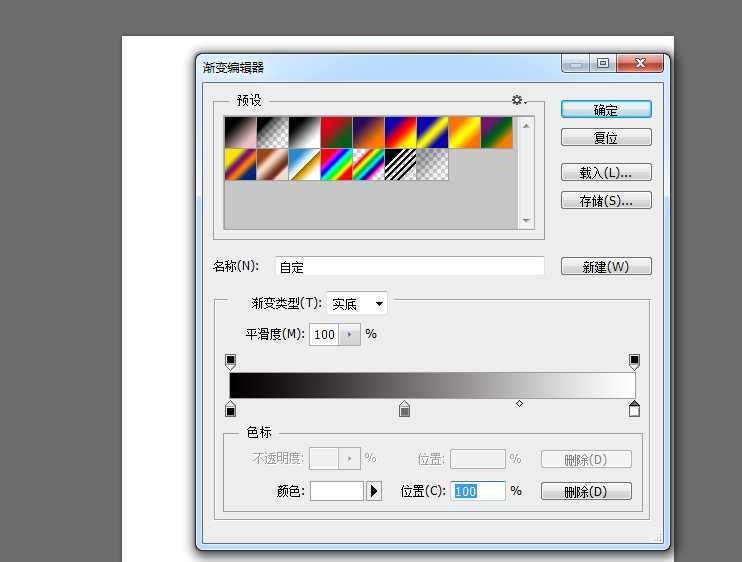The width and height of the screenshot is (742, 562).
Task: Select the black-to-pink foreground gradient preset
Action: coord(240,132)
